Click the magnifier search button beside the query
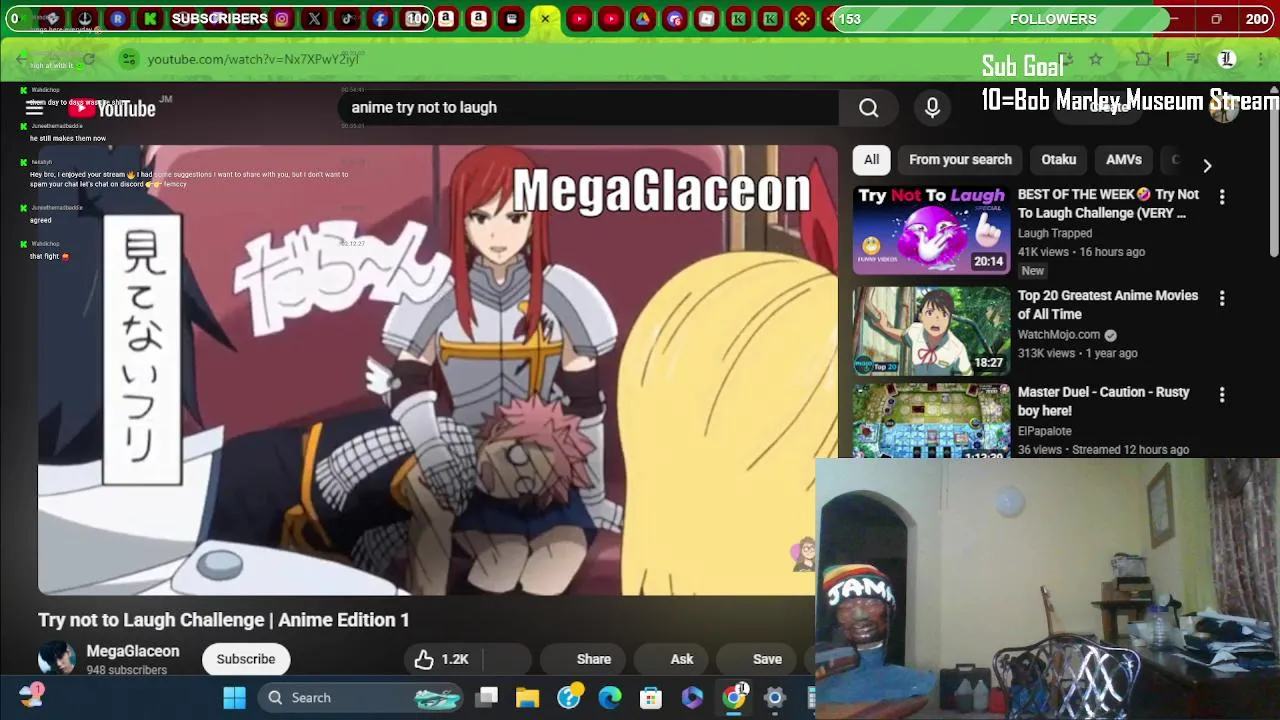The height and width of the screenshot is (720, 1280). (868, 108)
